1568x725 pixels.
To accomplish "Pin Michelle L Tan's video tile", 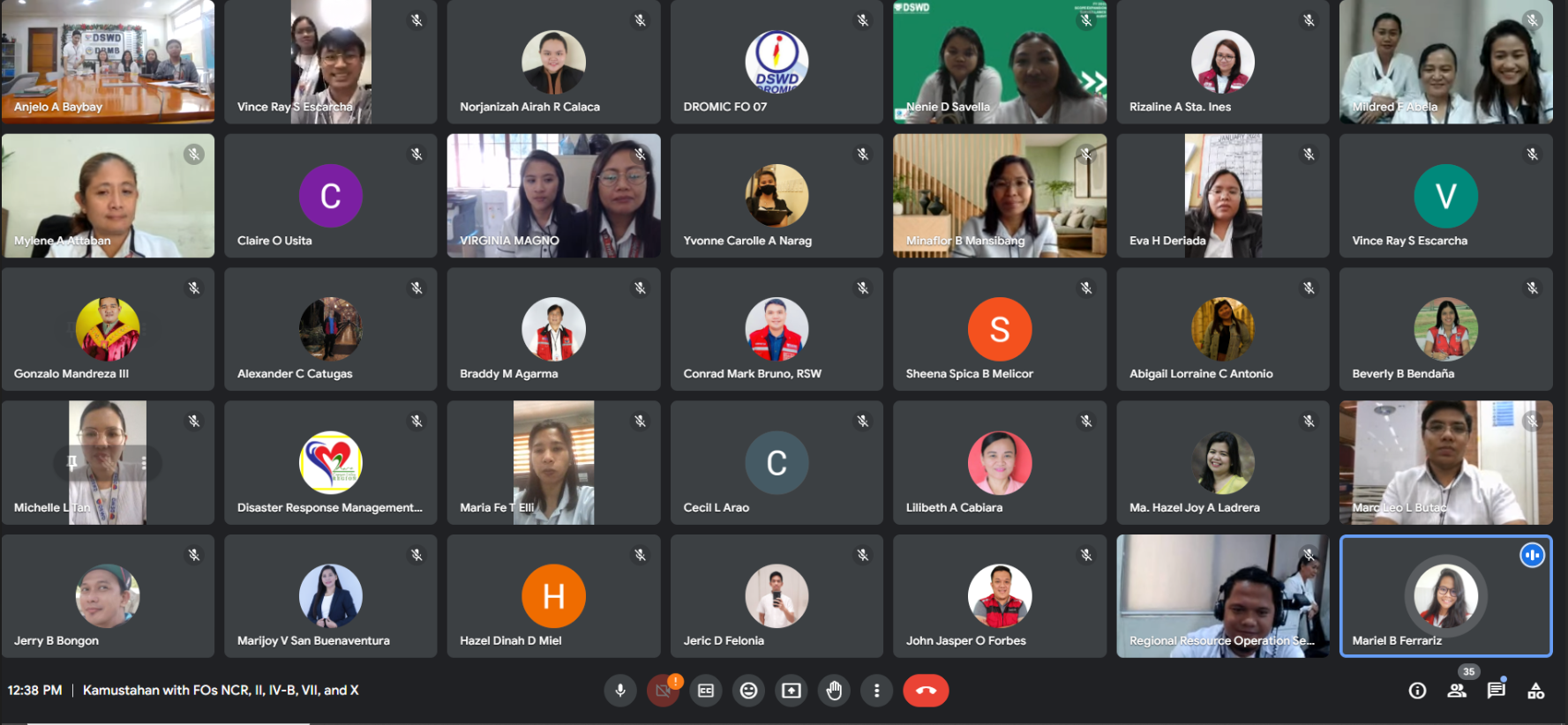I will 71,462.
